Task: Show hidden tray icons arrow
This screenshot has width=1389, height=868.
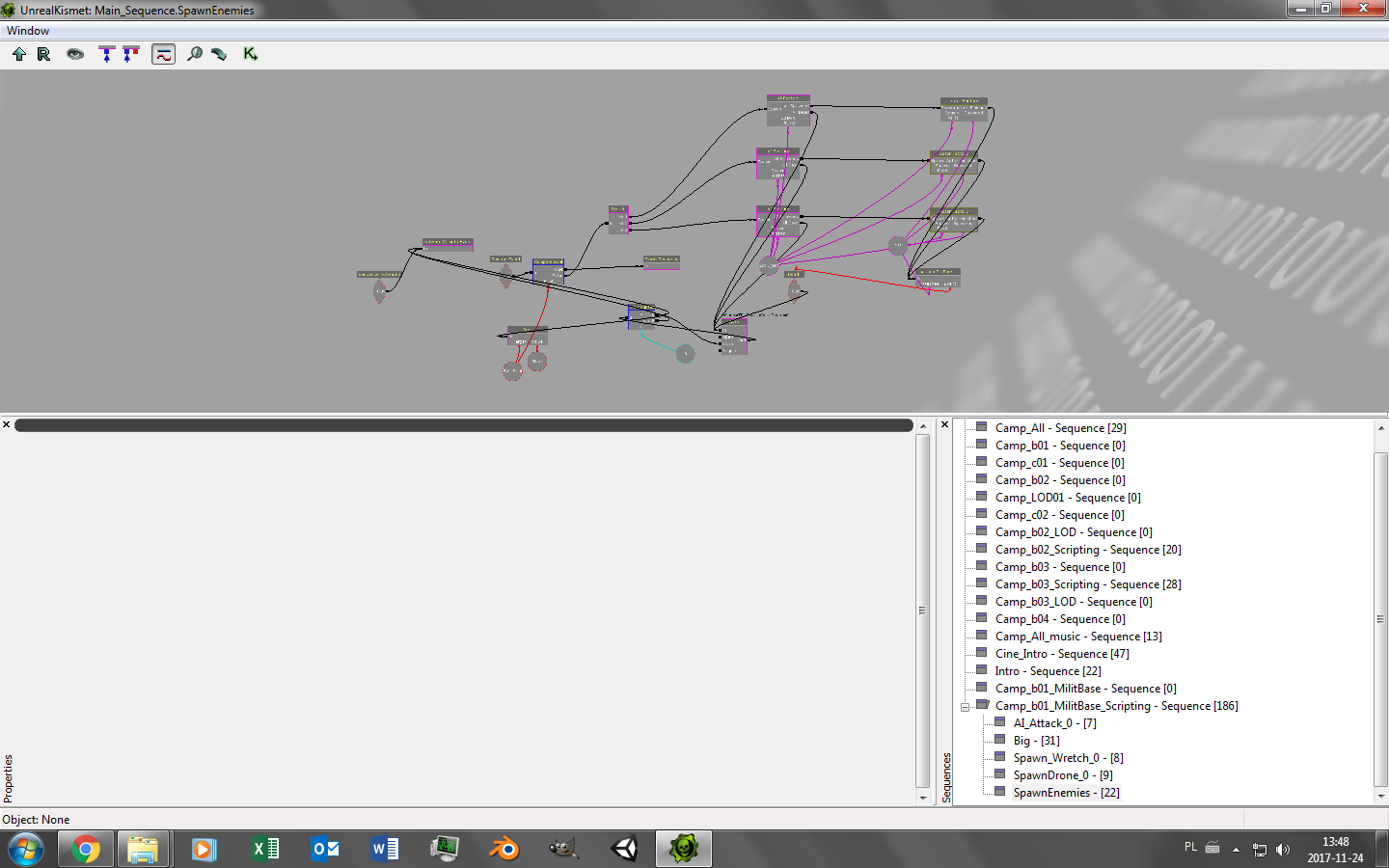Action: coord(1236,850)
